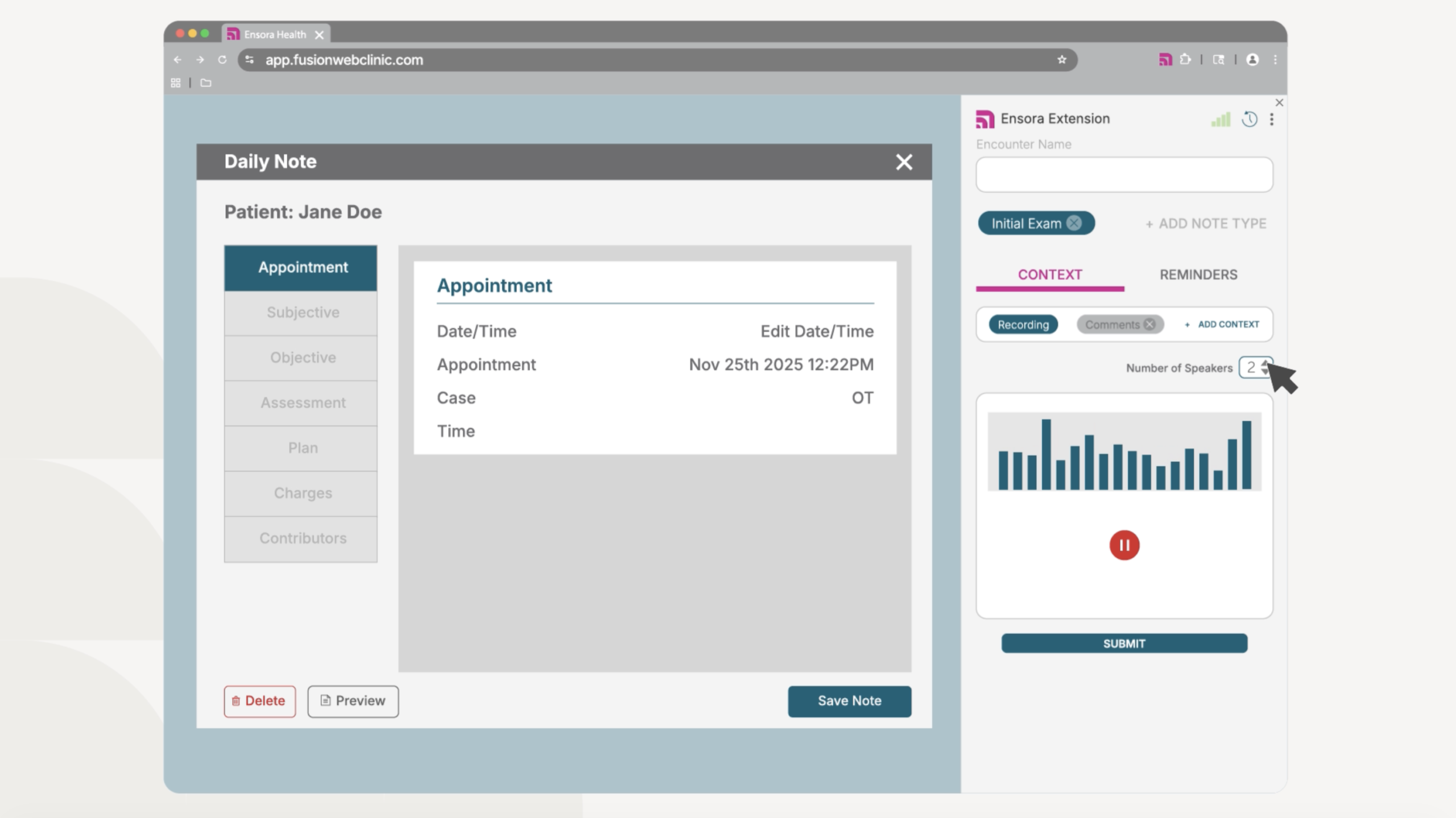Viewport: 1456px width, 818px height.
Task: Select the Appointment section tab
Action: click(301, 268)
